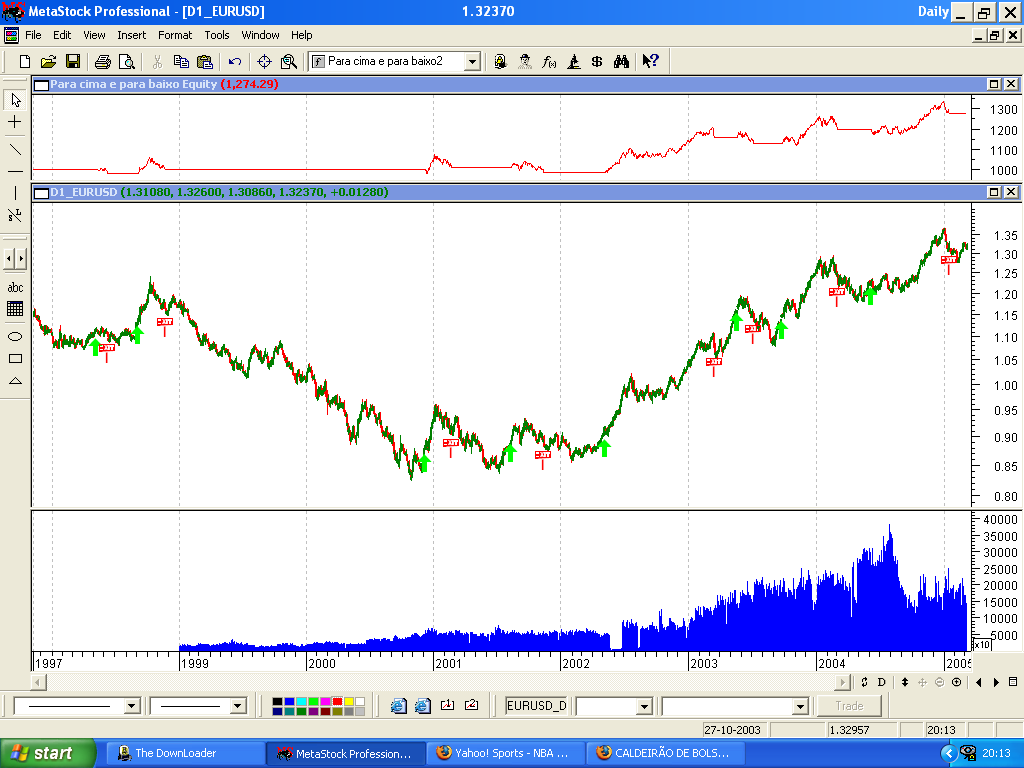Select the pointer arrow tool

[15, 101]
